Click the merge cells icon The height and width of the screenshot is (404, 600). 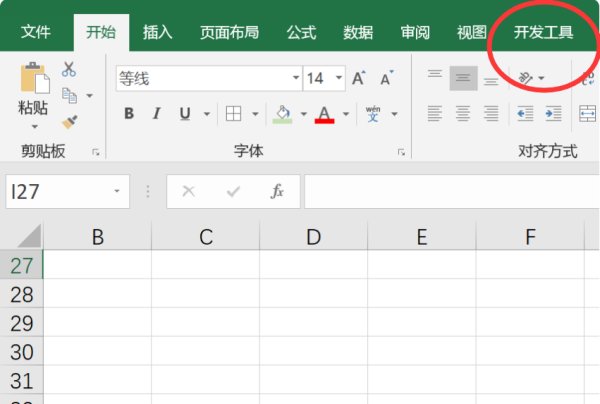588,114
